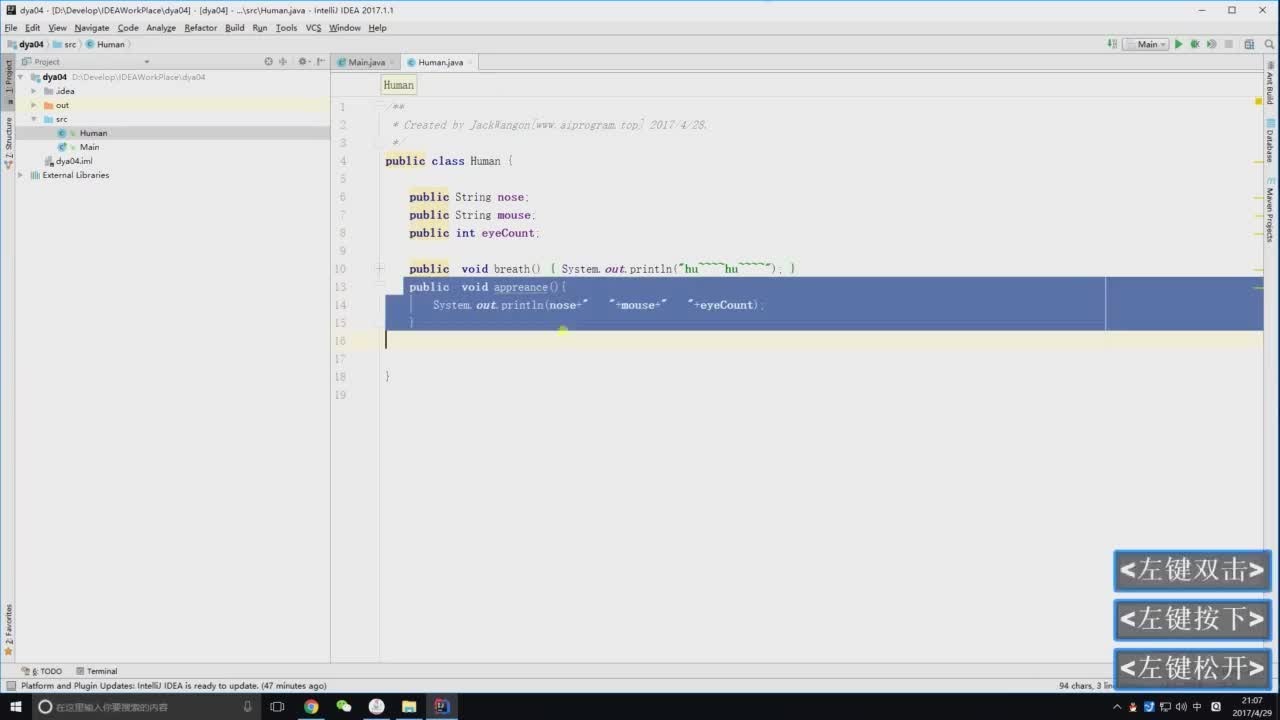Click the yellow inspection status indicator
This screenshot has height=720, width=1280.
click(x=1259, y=100)
